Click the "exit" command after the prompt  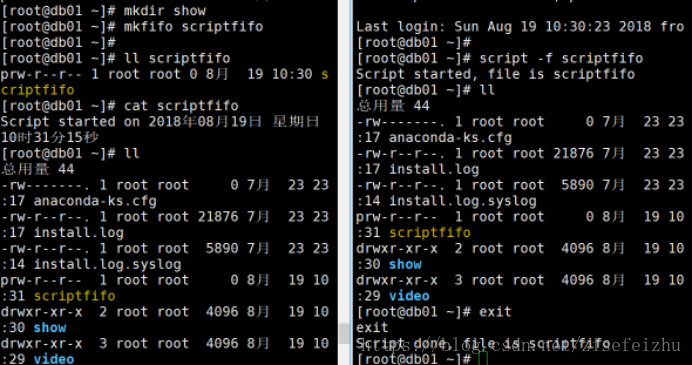coord(495,312)
